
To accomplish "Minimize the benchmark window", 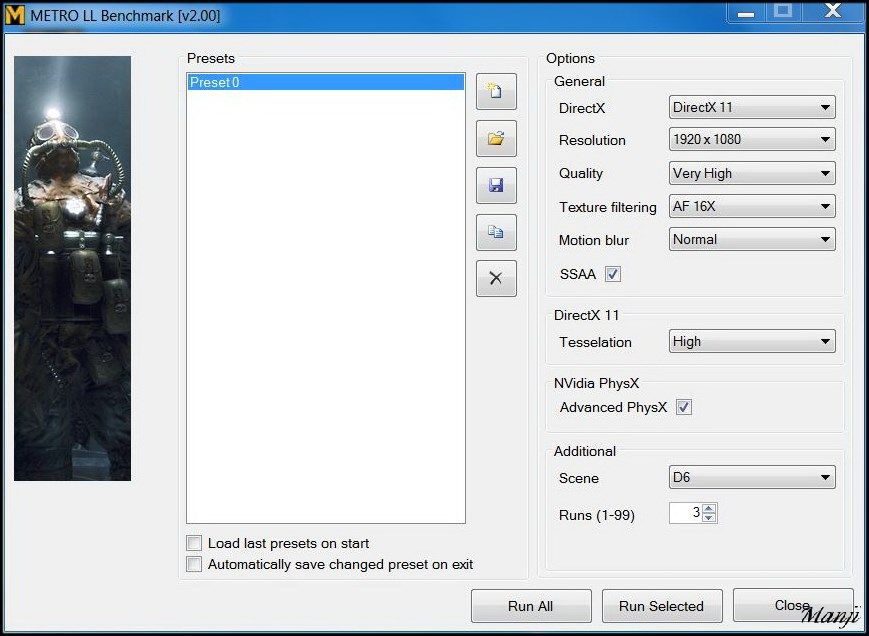I will (x=746, y=12).
